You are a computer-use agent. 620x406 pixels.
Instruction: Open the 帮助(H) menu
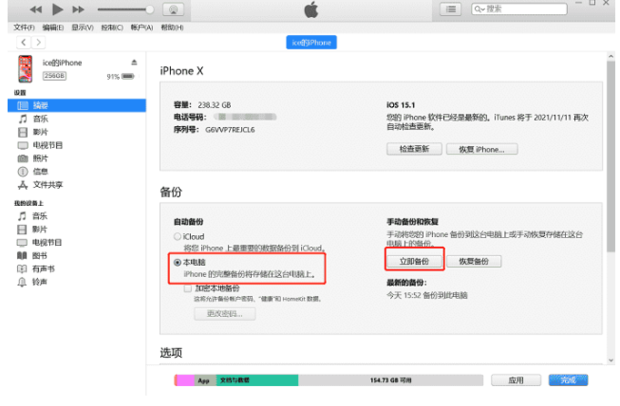(x=172, y=27)
